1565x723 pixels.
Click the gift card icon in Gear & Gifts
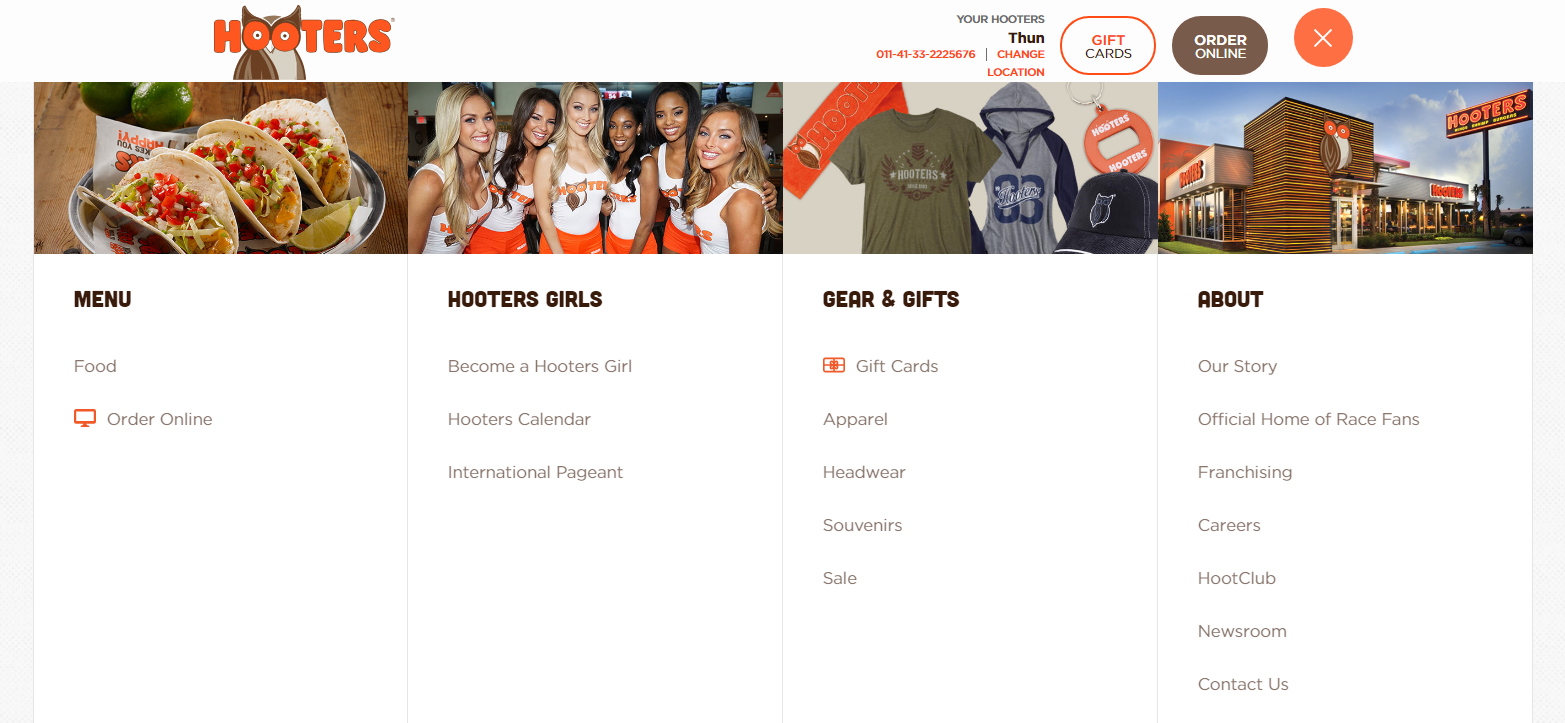point(834,366)
